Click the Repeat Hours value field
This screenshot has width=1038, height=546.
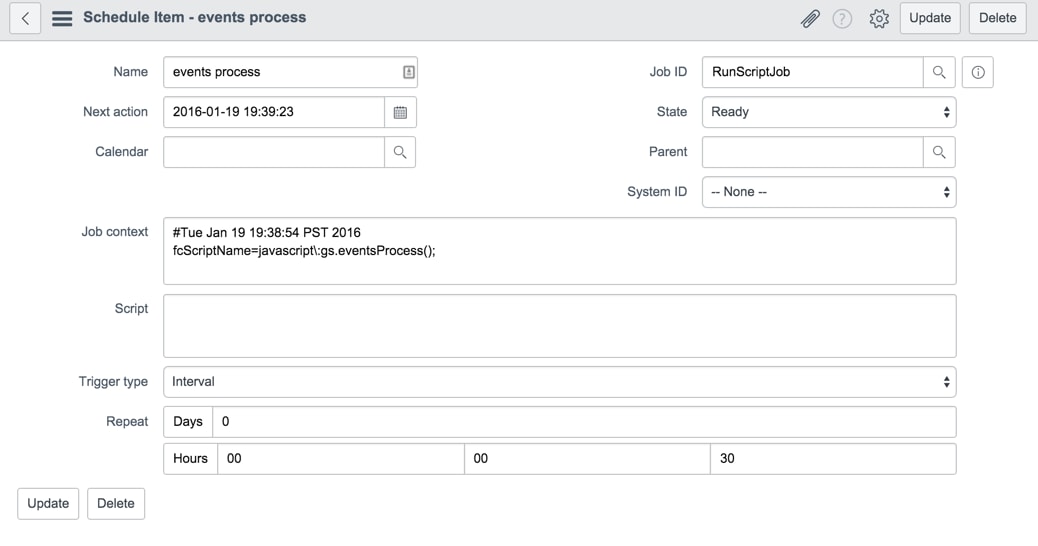(341, 459)
